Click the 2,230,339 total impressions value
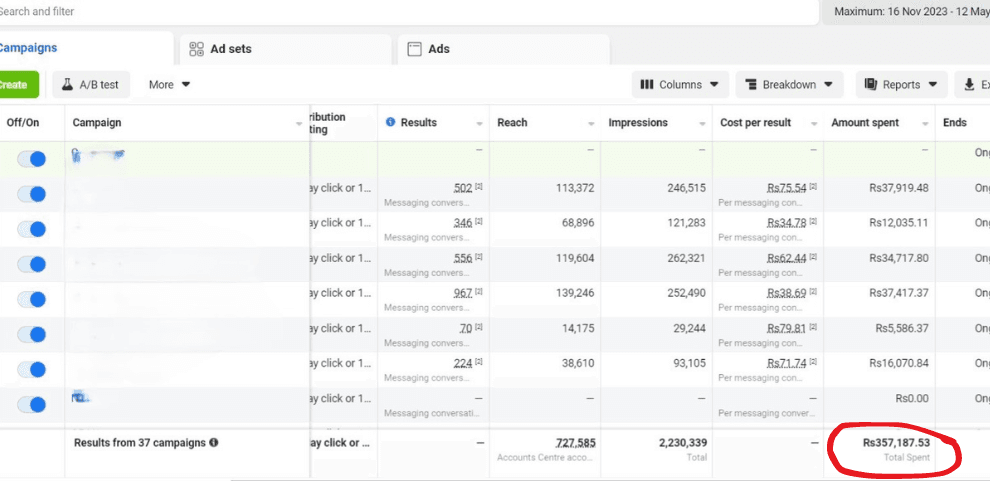 [x=683, y=443]
